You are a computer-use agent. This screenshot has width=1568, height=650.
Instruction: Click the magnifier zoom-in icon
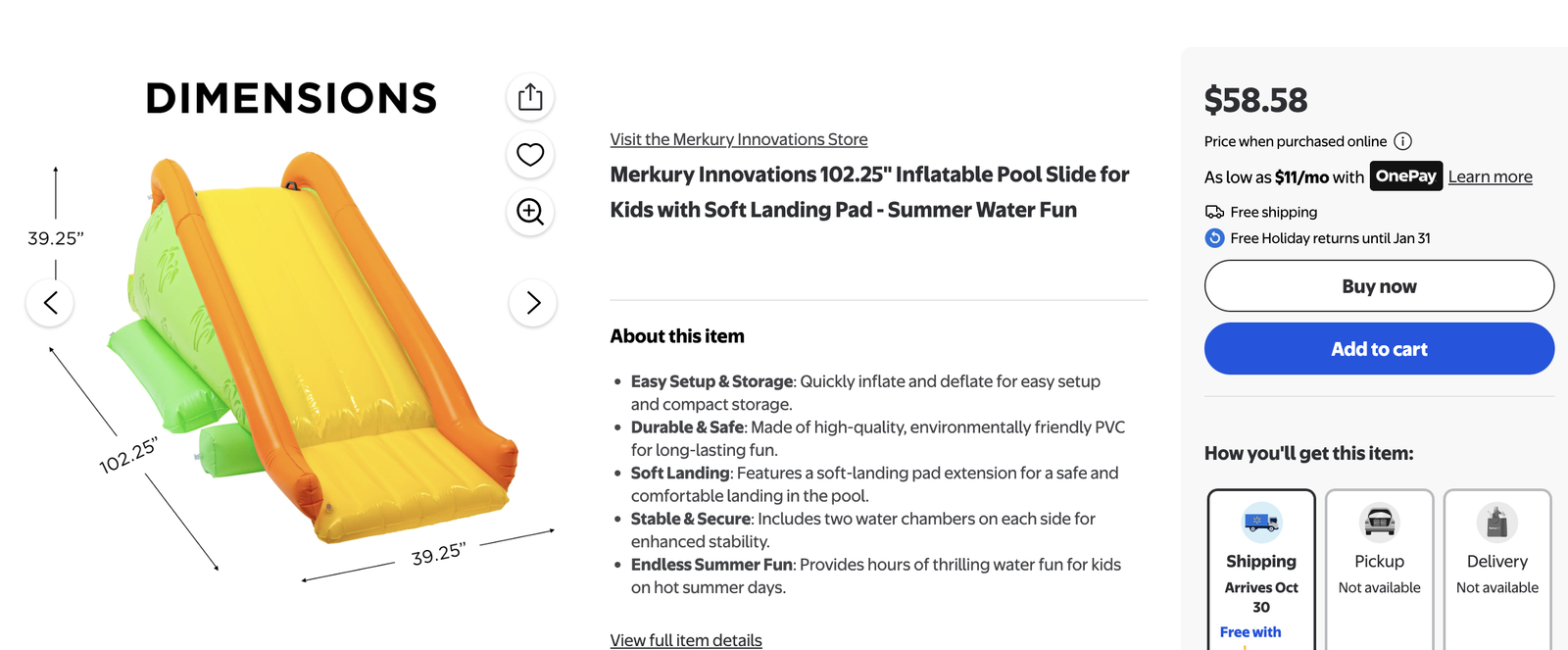[x=530, y=212]
